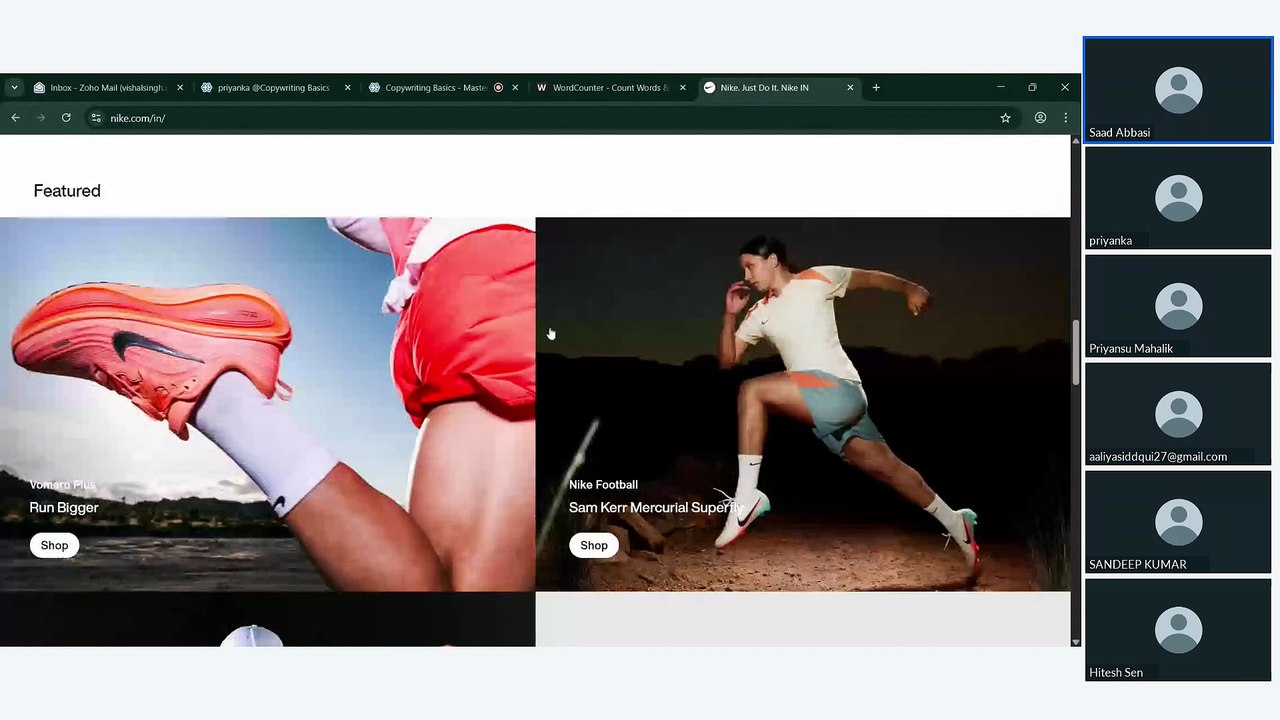Open the orange running shoe featured image
The width and height of the screenshot is (1280, 720).
267,404
